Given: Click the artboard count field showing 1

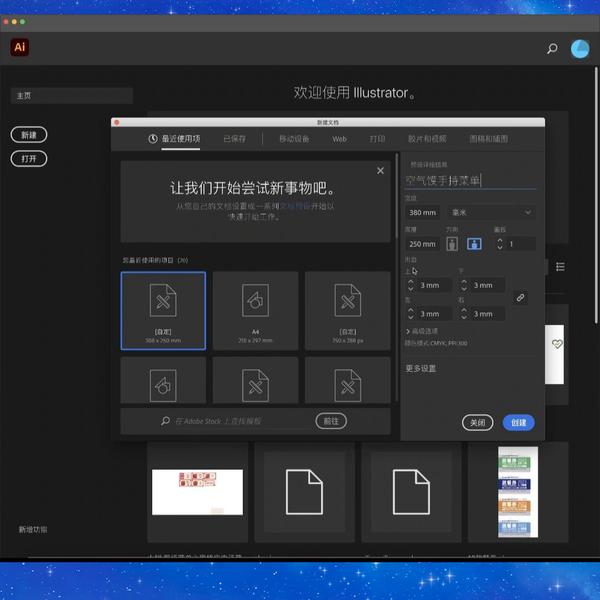Looking at the screenshot, I should pos(521,244).
